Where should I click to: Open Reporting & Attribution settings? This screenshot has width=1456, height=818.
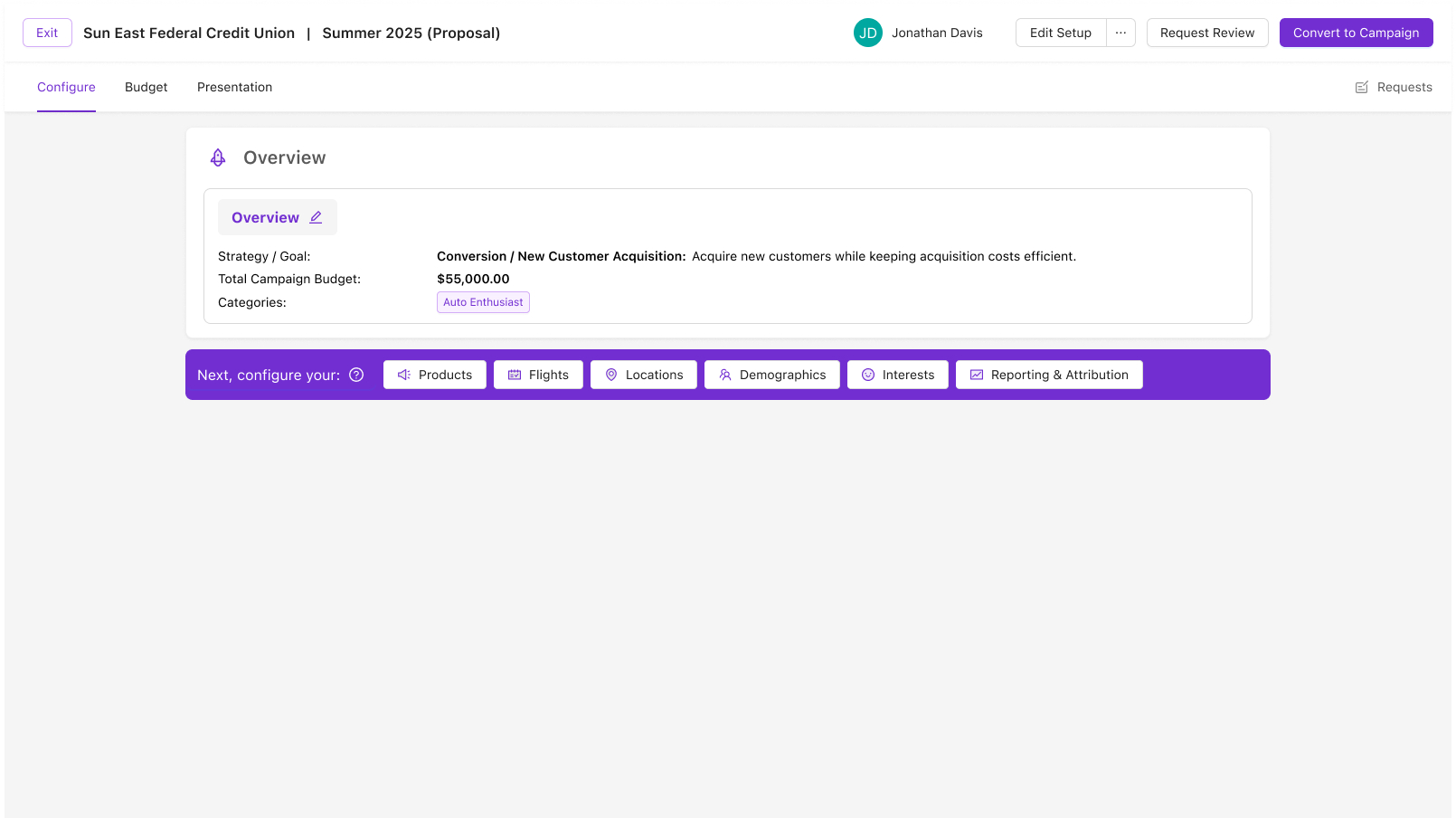coord(1049,375)
